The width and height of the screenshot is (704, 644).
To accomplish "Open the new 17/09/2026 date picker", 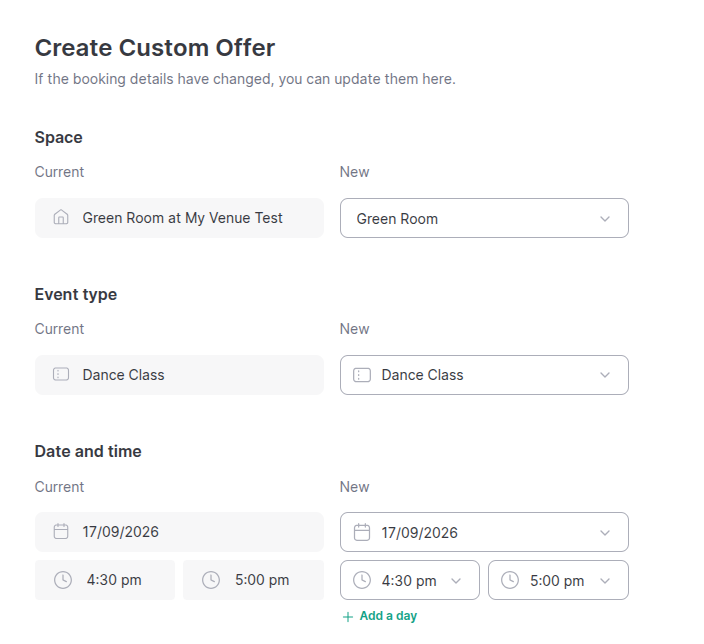I will pyautogui.click(x=484, y=532).
